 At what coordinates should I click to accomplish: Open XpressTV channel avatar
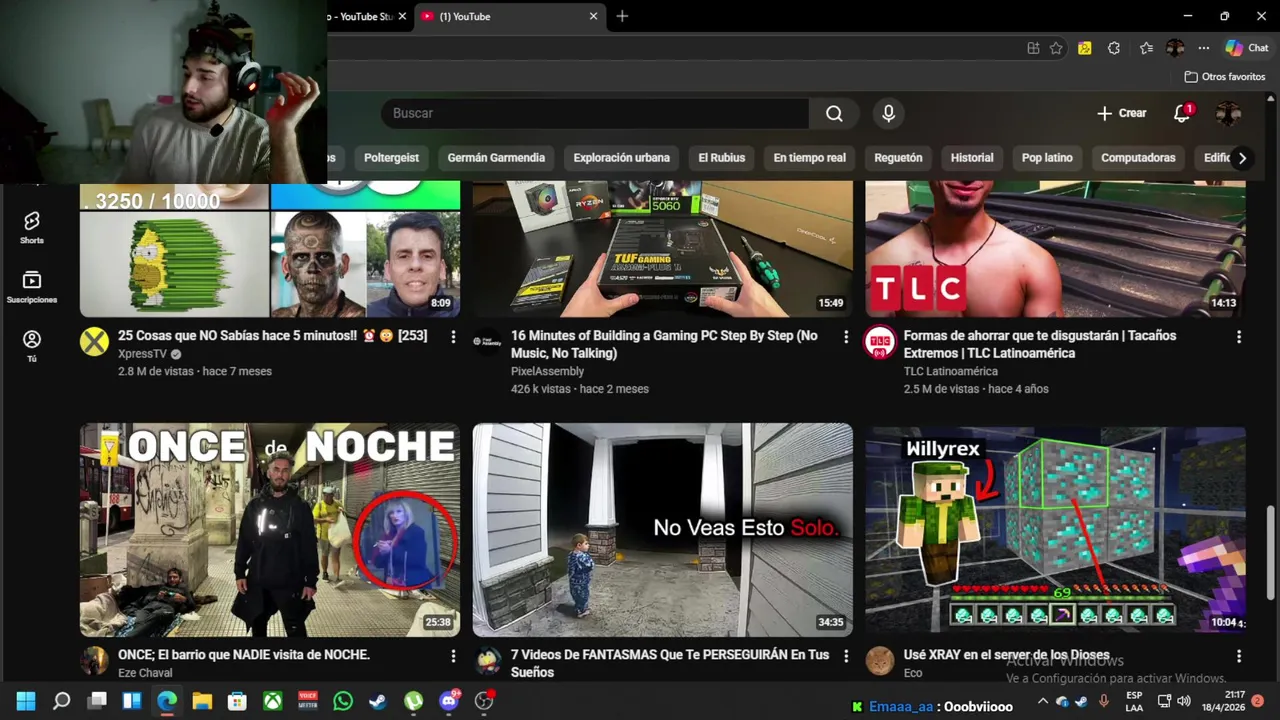point(94,342)
